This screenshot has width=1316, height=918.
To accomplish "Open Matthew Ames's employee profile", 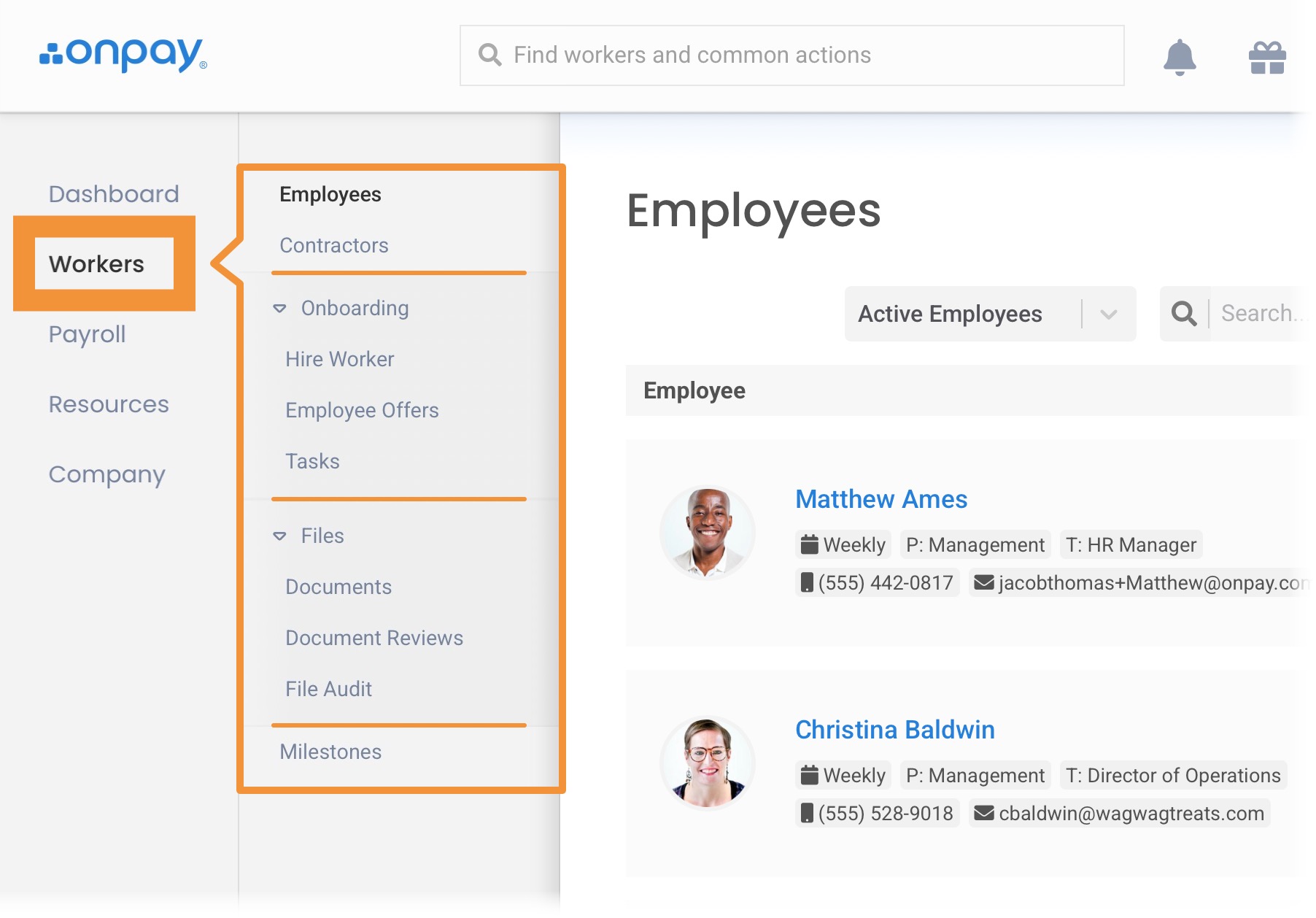I will [x=880, y=499].
